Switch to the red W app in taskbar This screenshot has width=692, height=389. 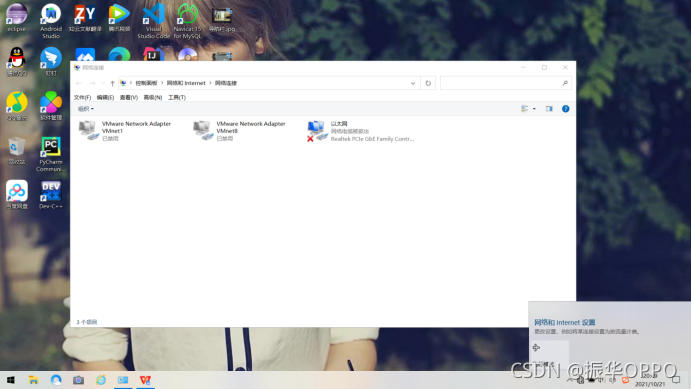[146, 380]
